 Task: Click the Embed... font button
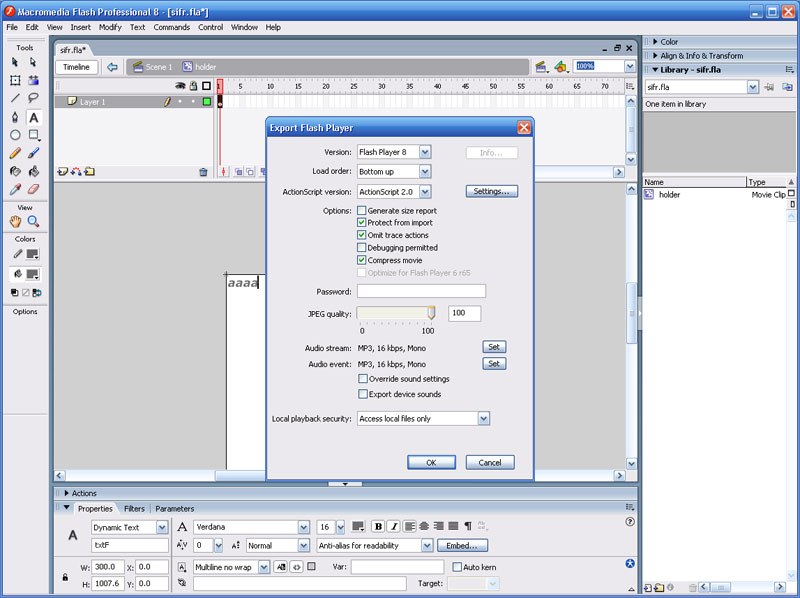(462, 545)
